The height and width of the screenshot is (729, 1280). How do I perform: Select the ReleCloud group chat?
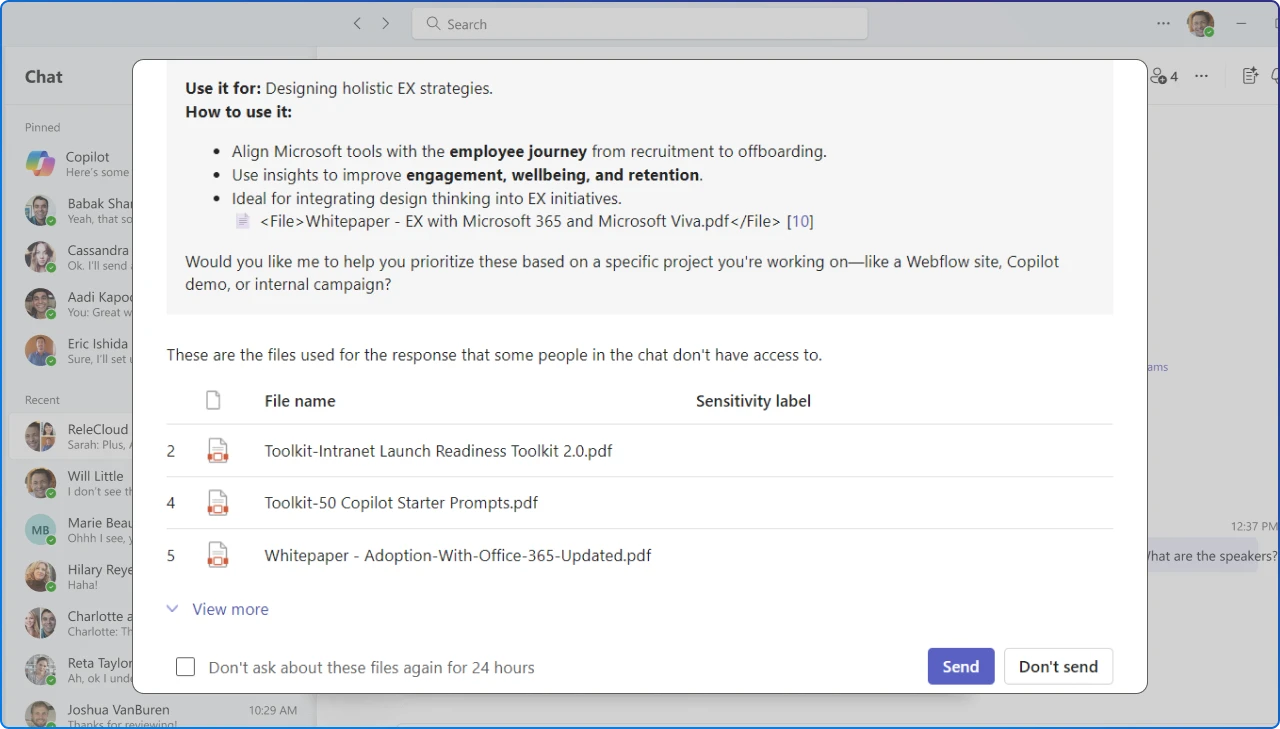tap(72, 436)
